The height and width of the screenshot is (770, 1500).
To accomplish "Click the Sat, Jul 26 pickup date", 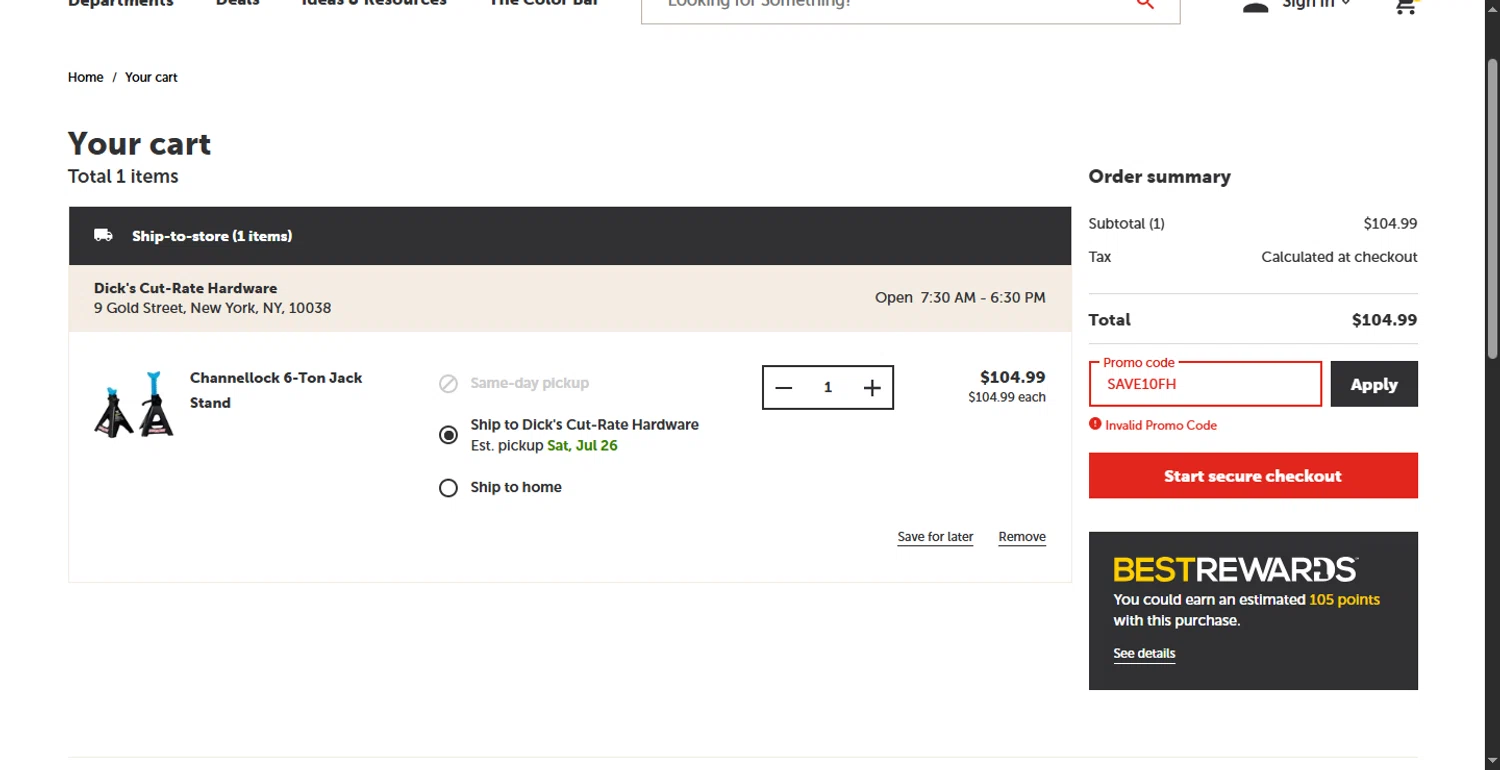I will (x=582, y=446).
